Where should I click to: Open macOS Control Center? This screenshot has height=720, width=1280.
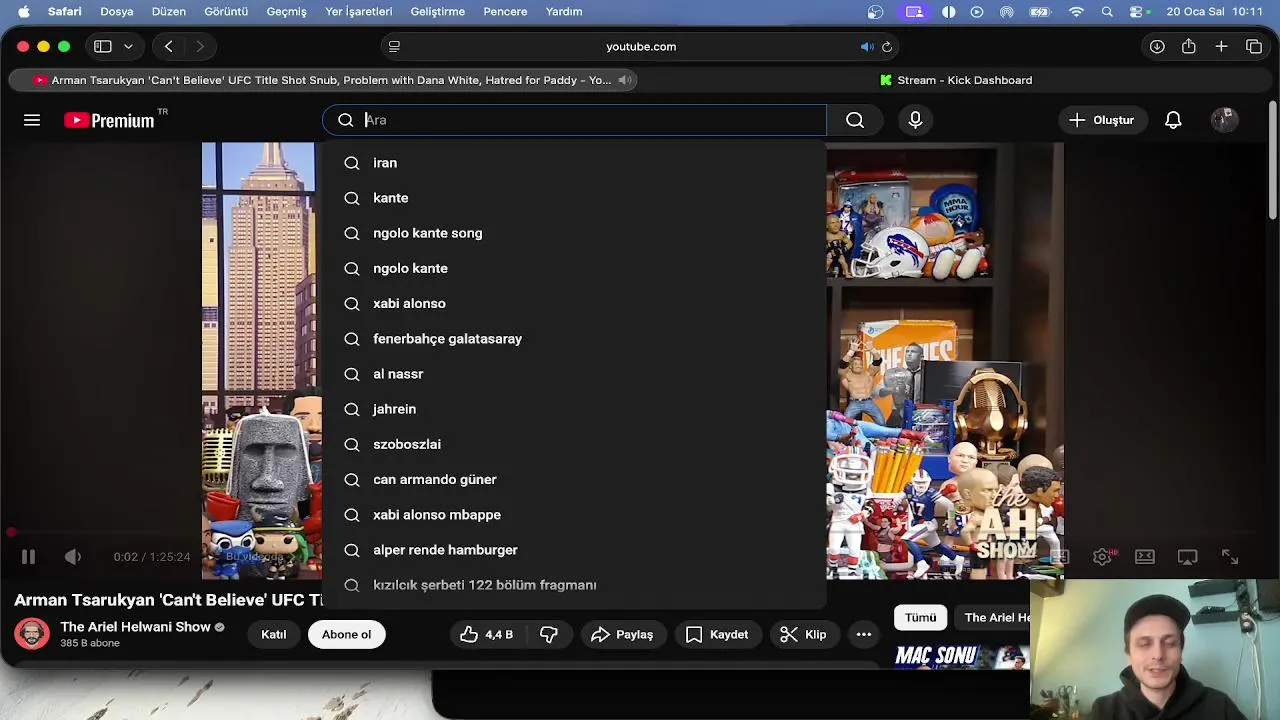[1138, 11]
